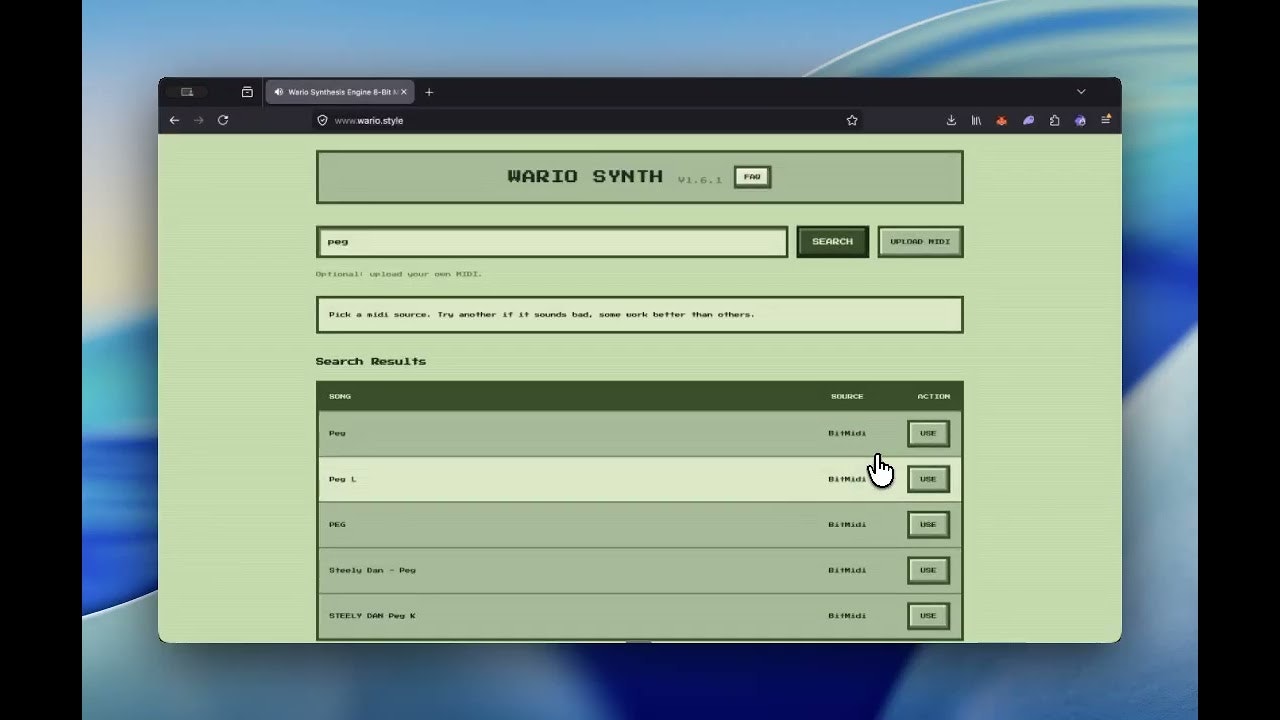Screen dimensions: 1280x720
Task: Click the Steely Dan - Peg song name
Action: click(x=372, y=570)
